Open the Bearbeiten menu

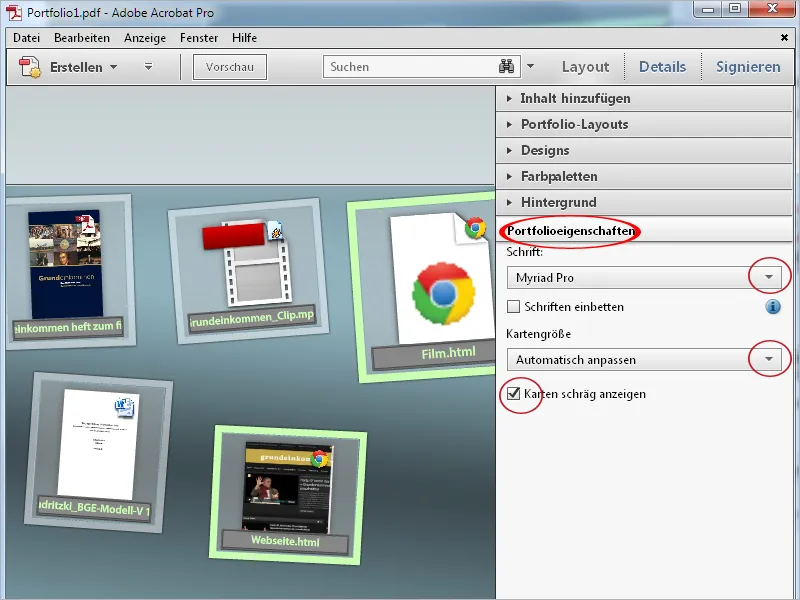pyautogui.click(x=82, y=38)
